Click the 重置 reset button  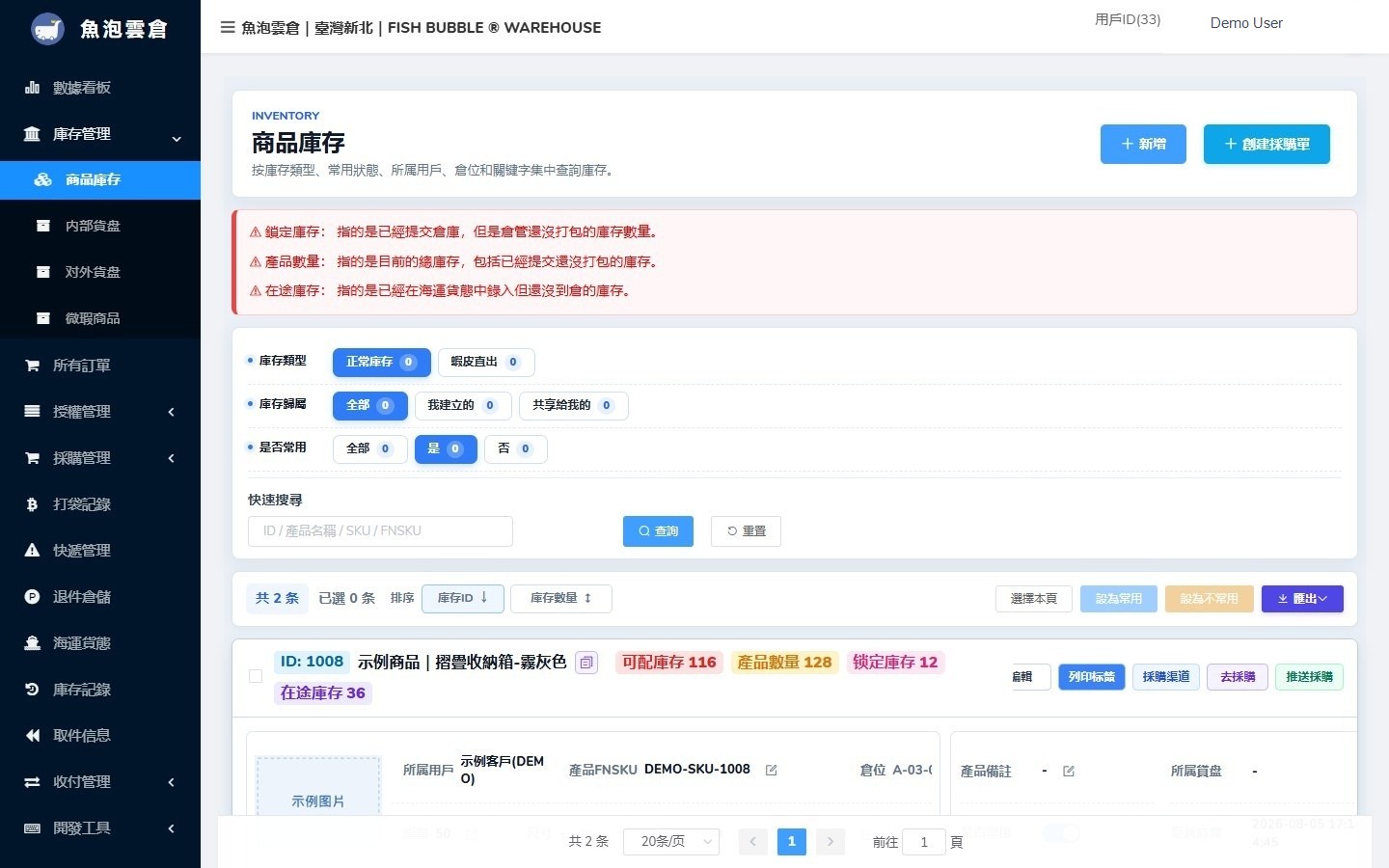tap(746, 531)
